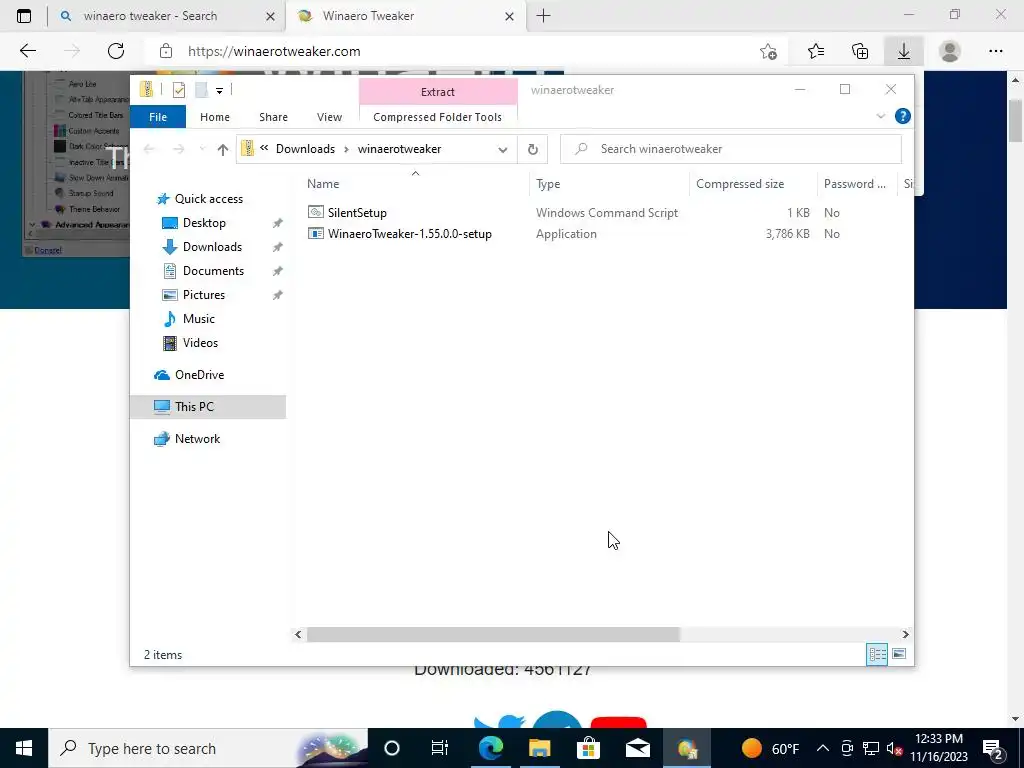Screen dimensions: 1024x768
Task: Switch to winaero tweaker - Search browser tab
Action: point(165,16)
